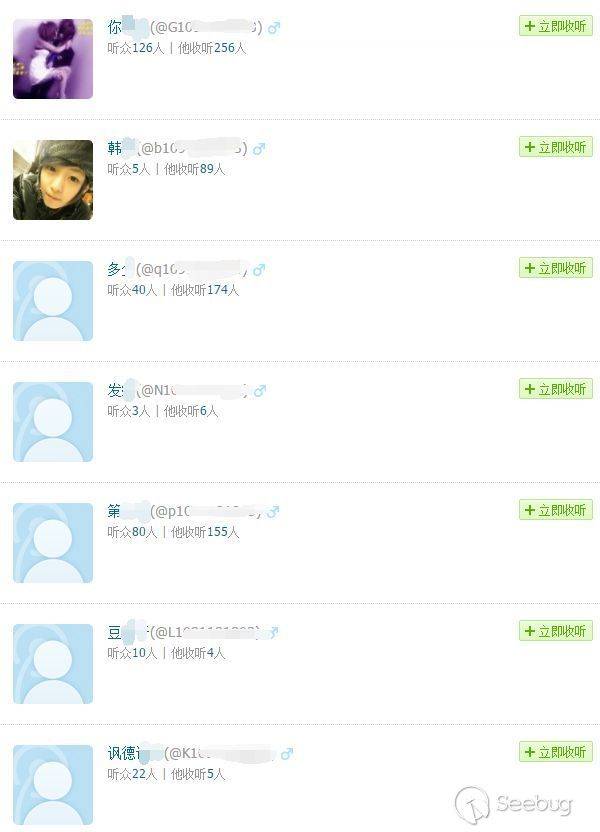This screenshot has width=600, height=832.
Task: Click 立即收听 for user with 22 listeners
Action: pyautogui.click(x=555, y=752)
